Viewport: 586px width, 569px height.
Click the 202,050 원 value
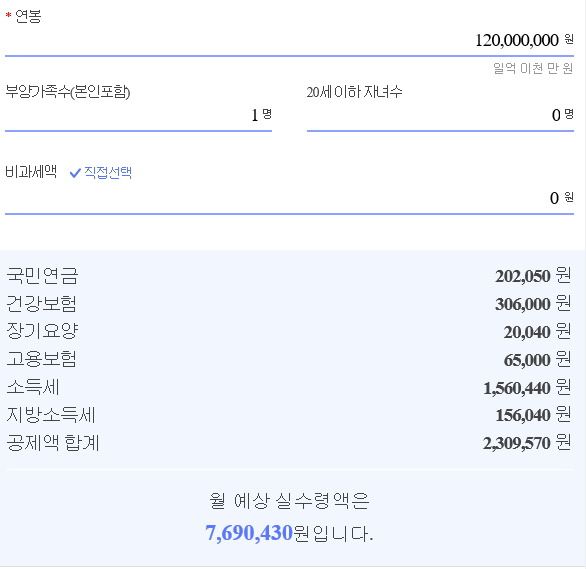(533, 276)
